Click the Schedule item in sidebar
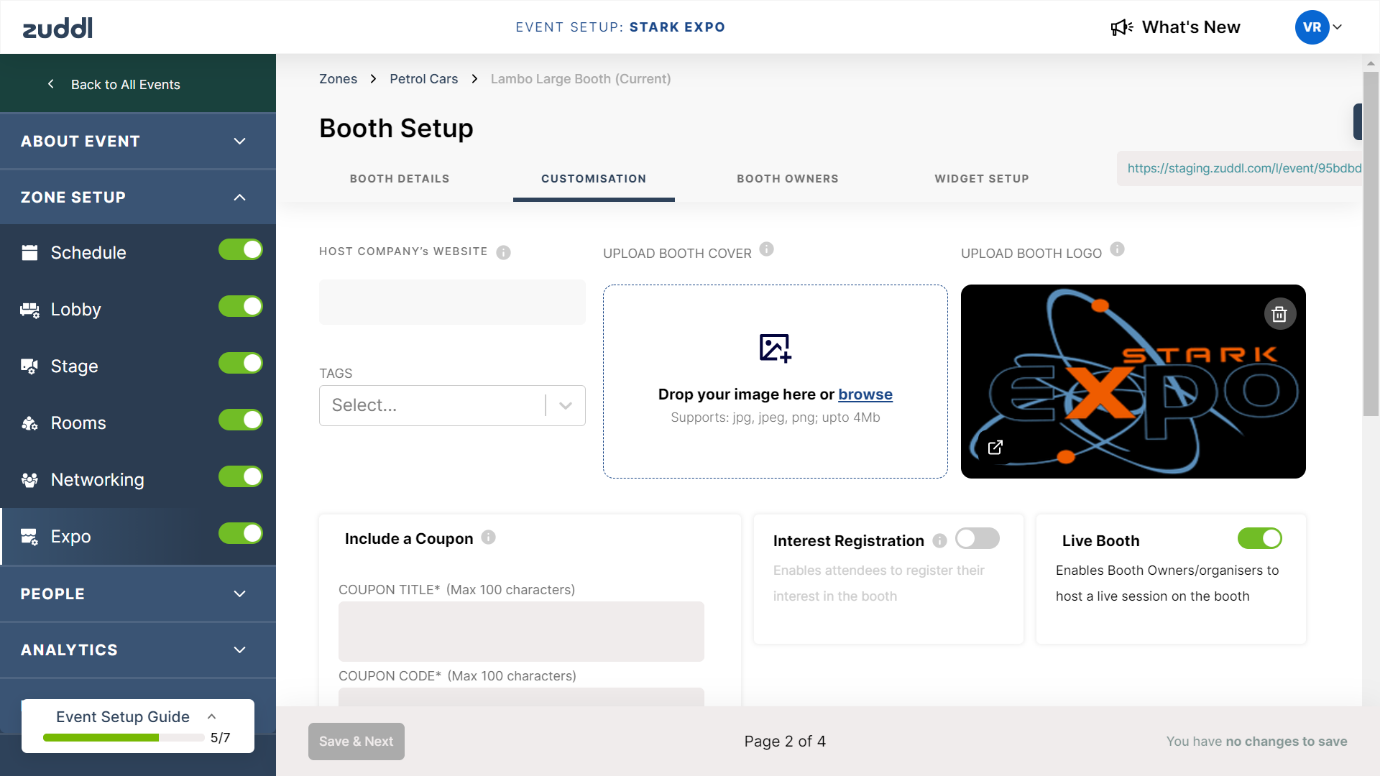 point(138,253)
